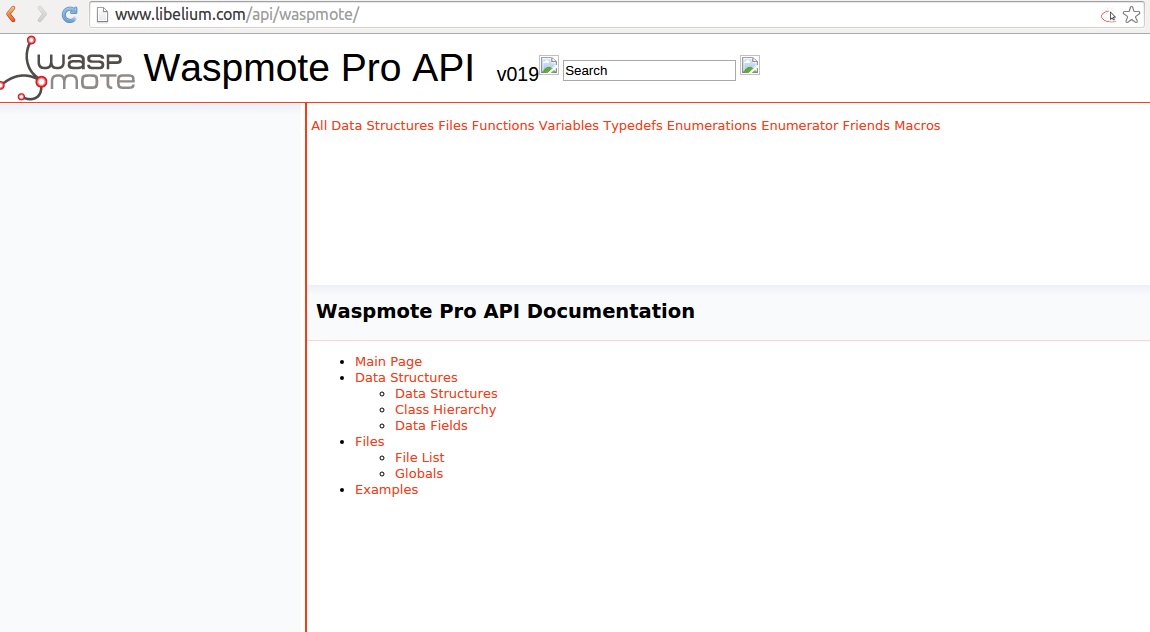Image resolution: width=1150 pixels, height=632 pixels.
Task: Select the Enumerator search filter
Action: (799, 125)
